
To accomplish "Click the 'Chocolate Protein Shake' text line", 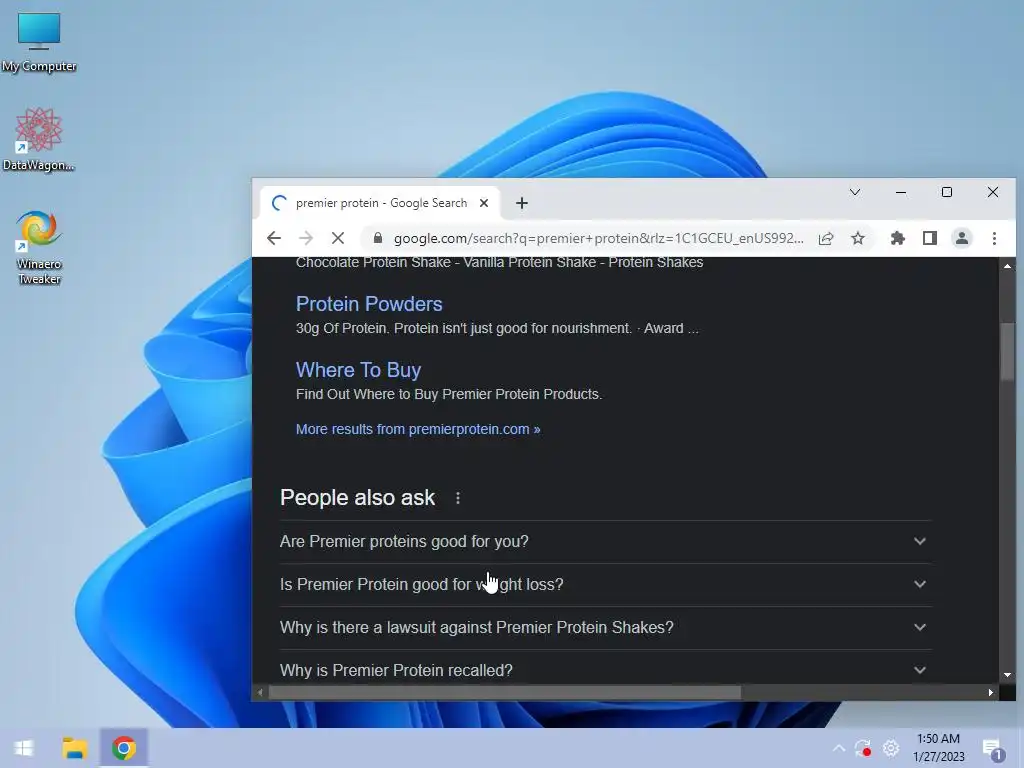I will (500, 263).
